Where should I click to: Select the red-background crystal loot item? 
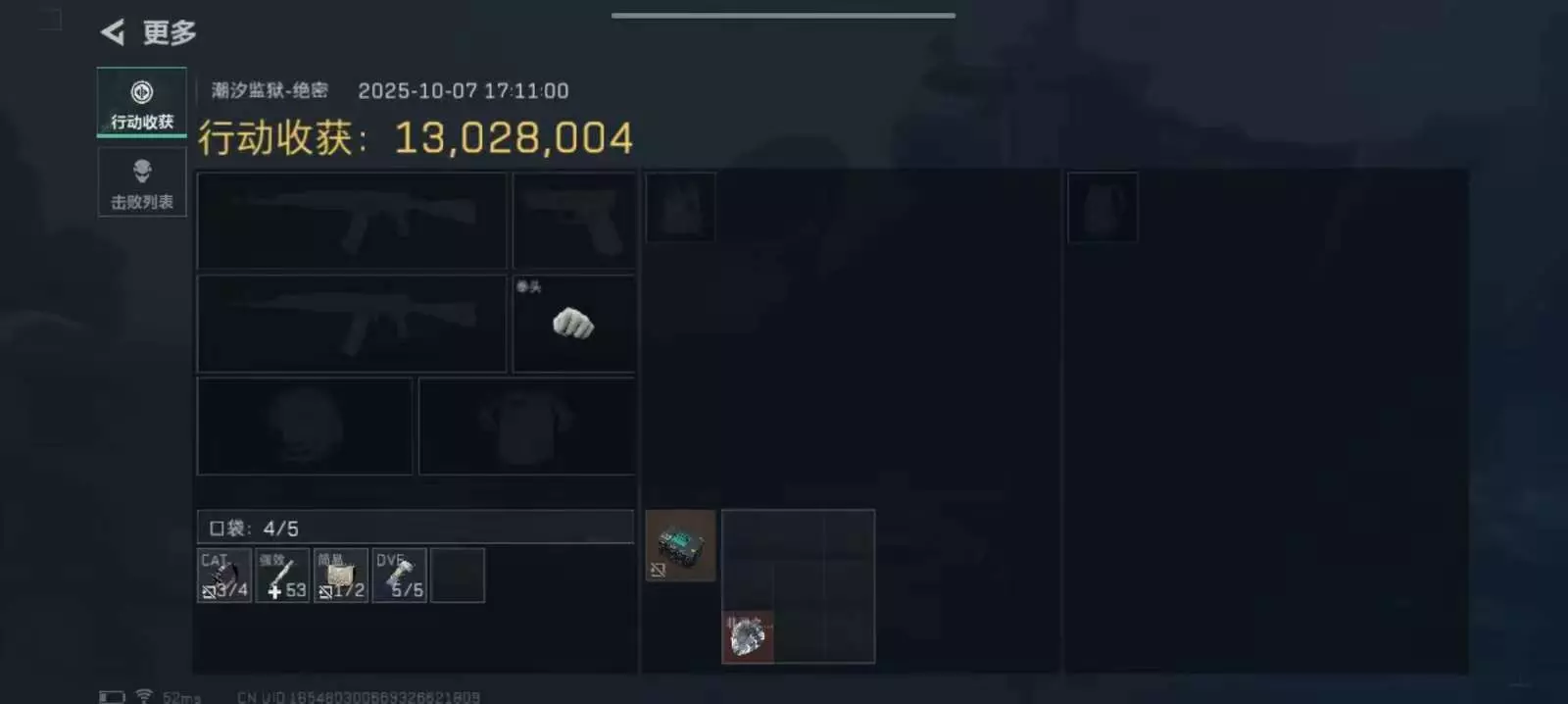[748, 637]
